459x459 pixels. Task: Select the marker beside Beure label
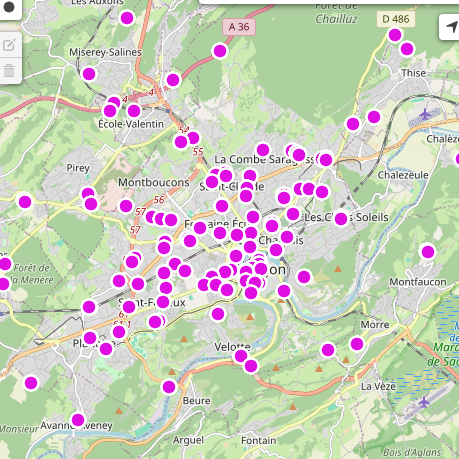tap(169, 387)
